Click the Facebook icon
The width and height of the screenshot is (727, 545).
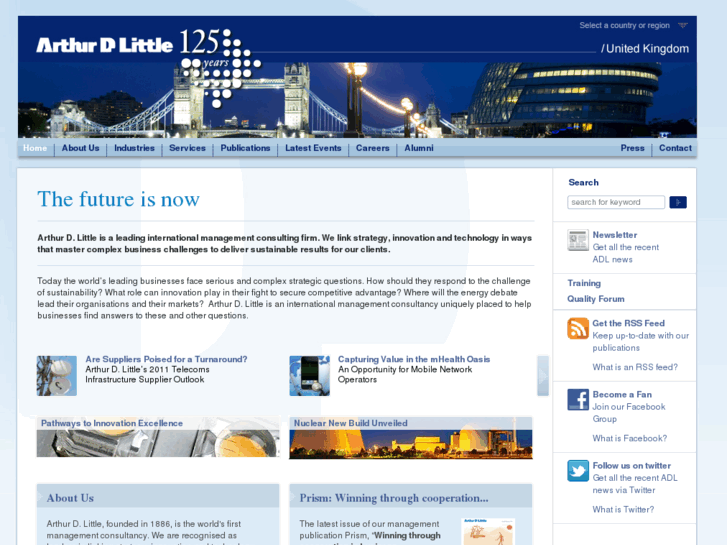[x=578, y=399]
